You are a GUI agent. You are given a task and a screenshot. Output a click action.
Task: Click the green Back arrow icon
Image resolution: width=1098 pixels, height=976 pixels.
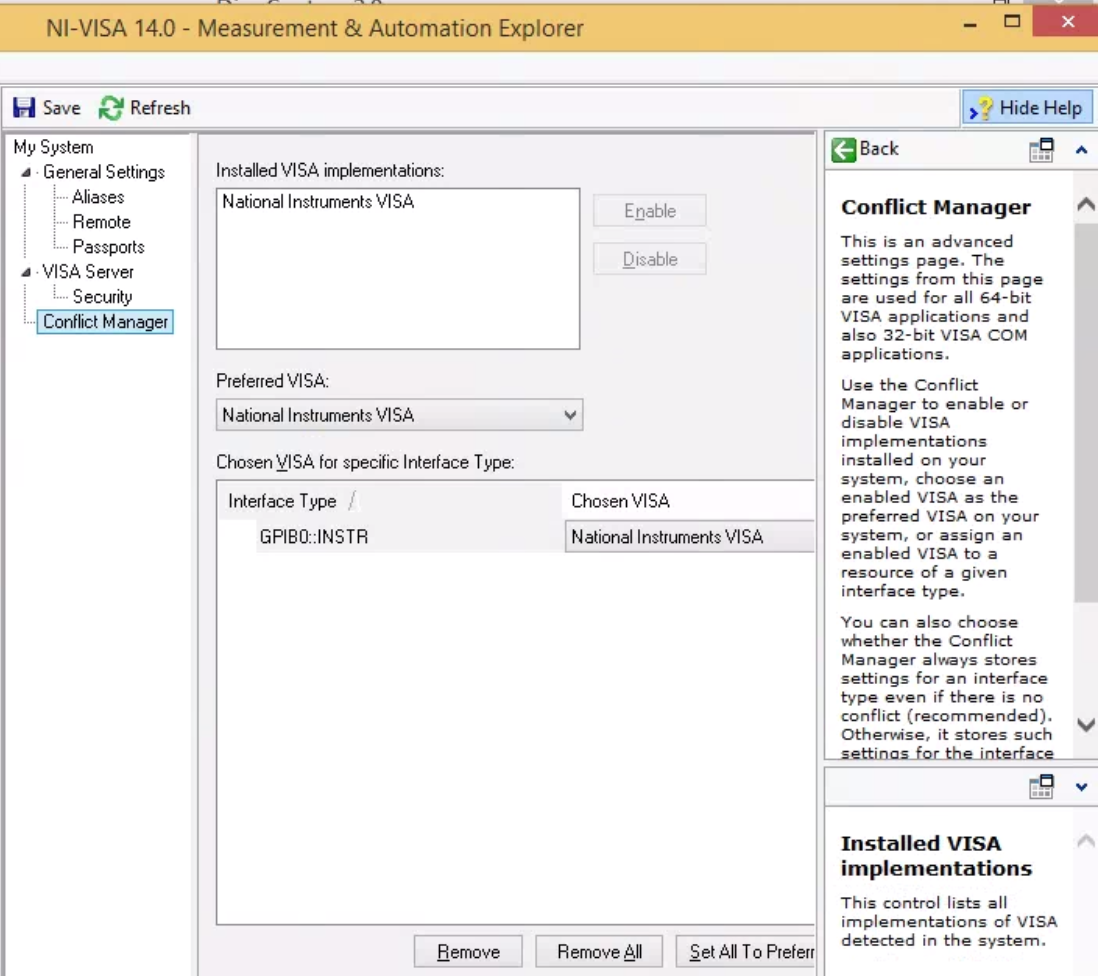point(844,149)
